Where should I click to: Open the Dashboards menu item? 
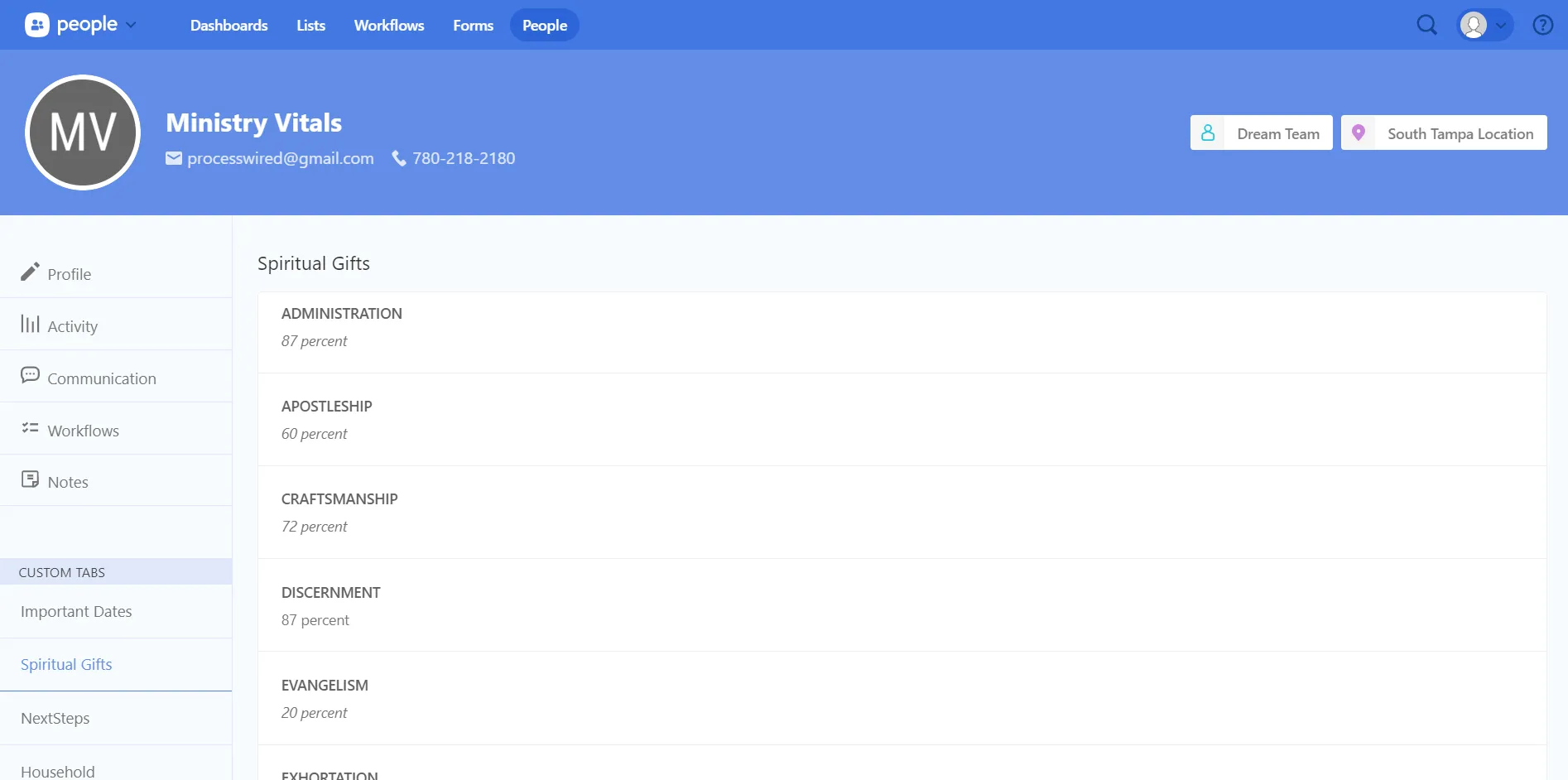[x=229, y=25]
